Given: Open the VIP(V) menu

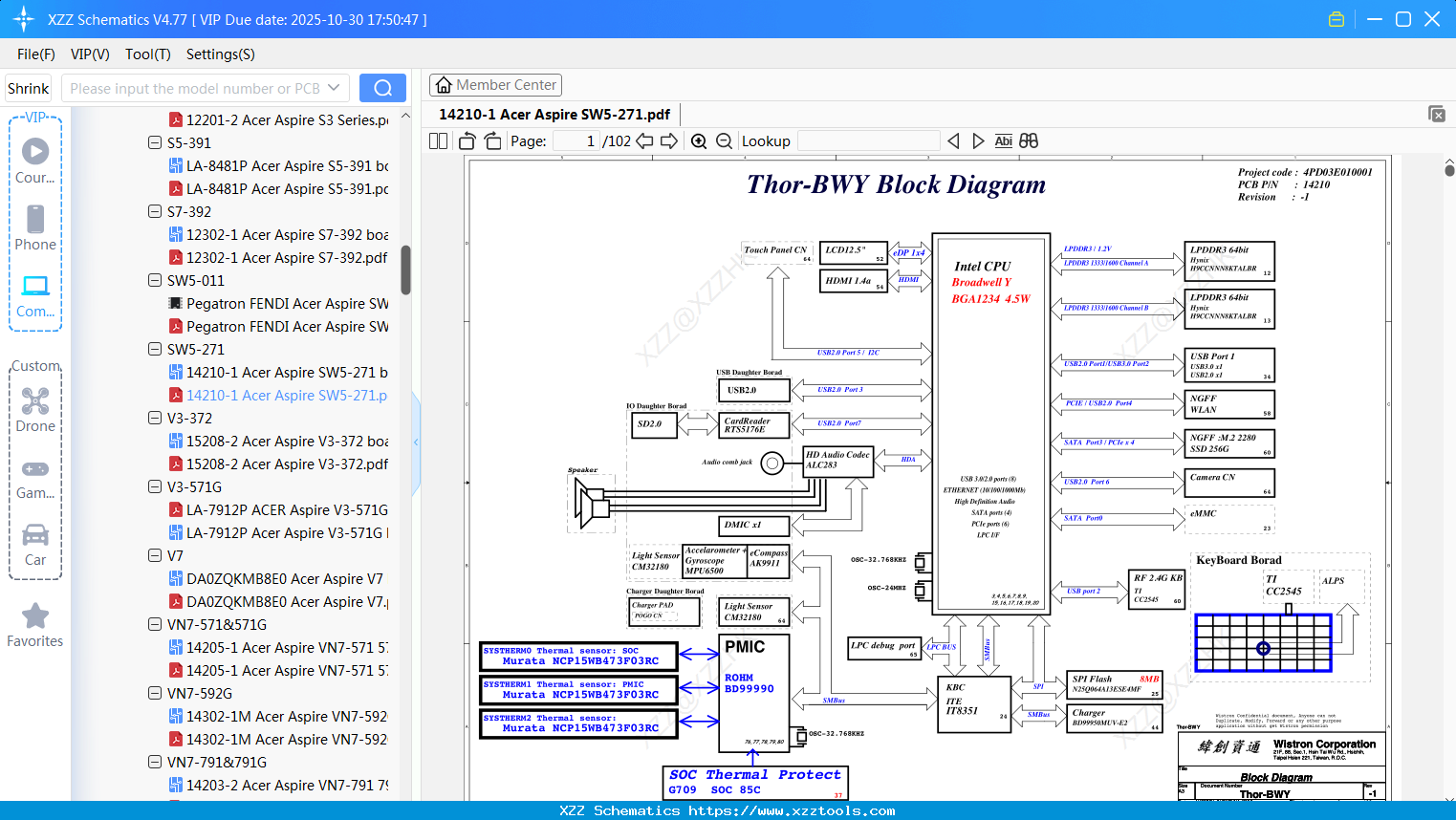Looking at the screenshot, I should click(x=90, y=54).
